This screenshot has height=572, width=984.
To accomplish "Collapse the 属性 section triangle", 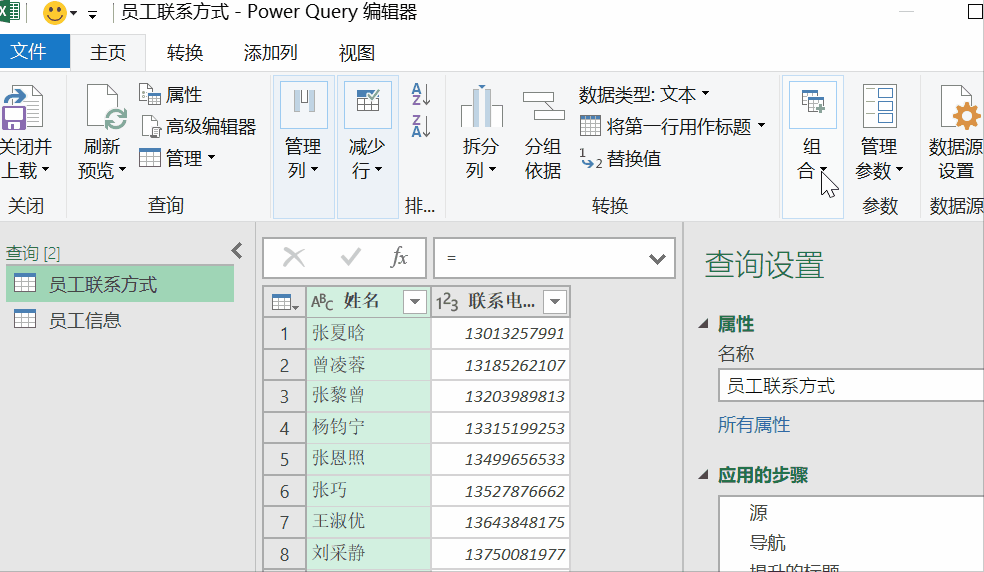I will pyautogui.click(x=703, y=324).
